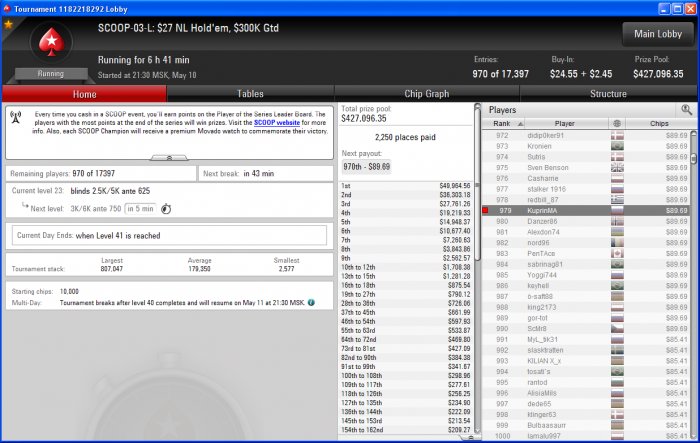Click the broadcast antenna icon in announcement box
Screen dimensions: 700x443
click(16, 117)
